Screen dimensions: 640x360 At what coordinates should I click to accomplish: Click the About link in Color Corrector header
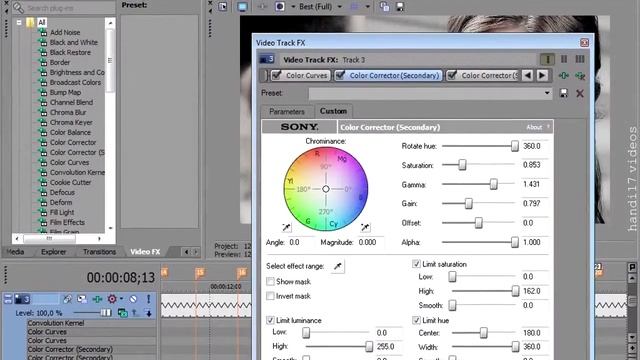[534, 127]
